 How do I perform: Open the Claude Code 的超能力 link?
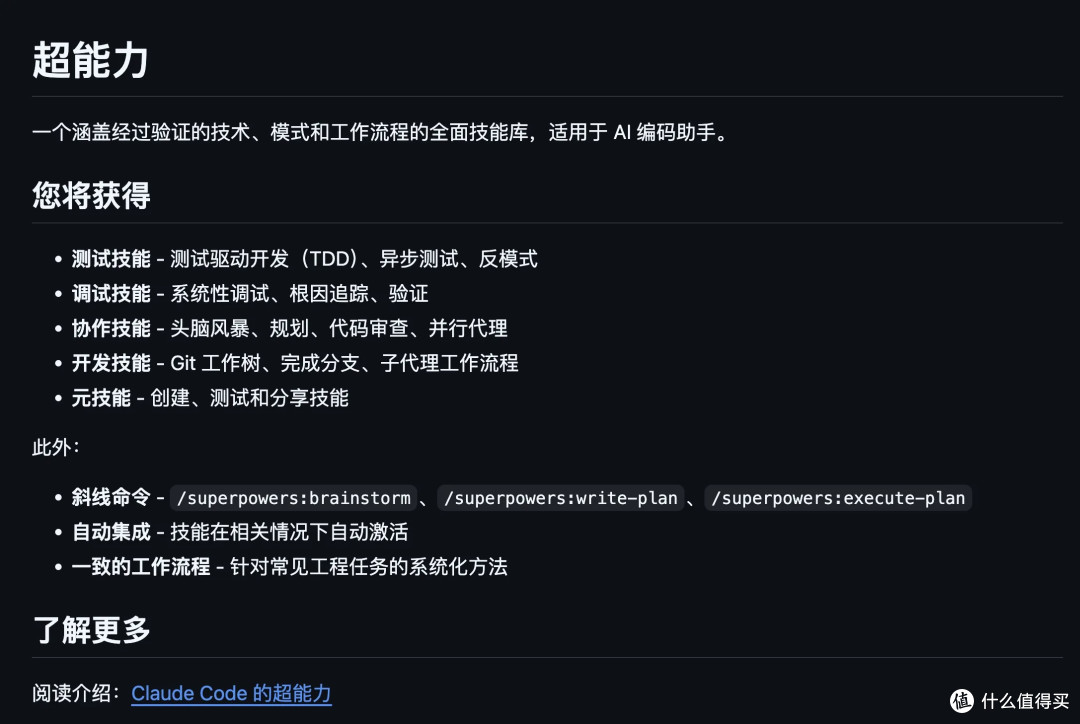pyautogui.click(x=231, y=693)
